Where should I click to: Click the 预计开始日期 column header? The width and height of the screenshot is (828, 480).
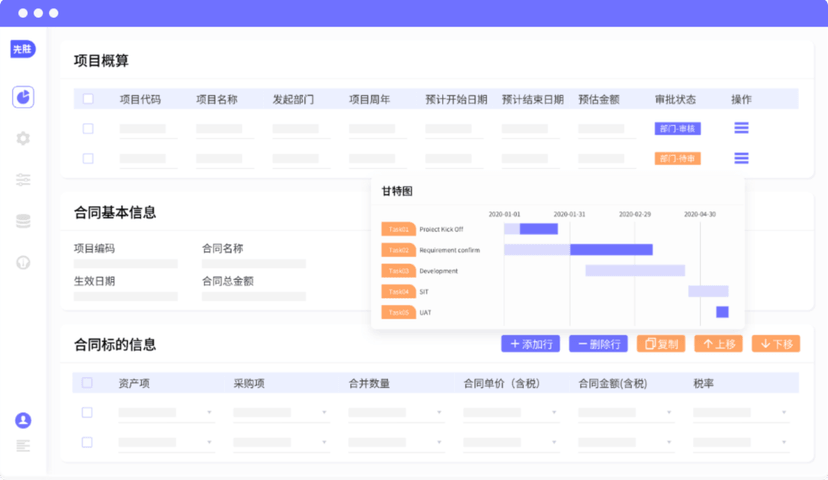(x=456, y=99)
